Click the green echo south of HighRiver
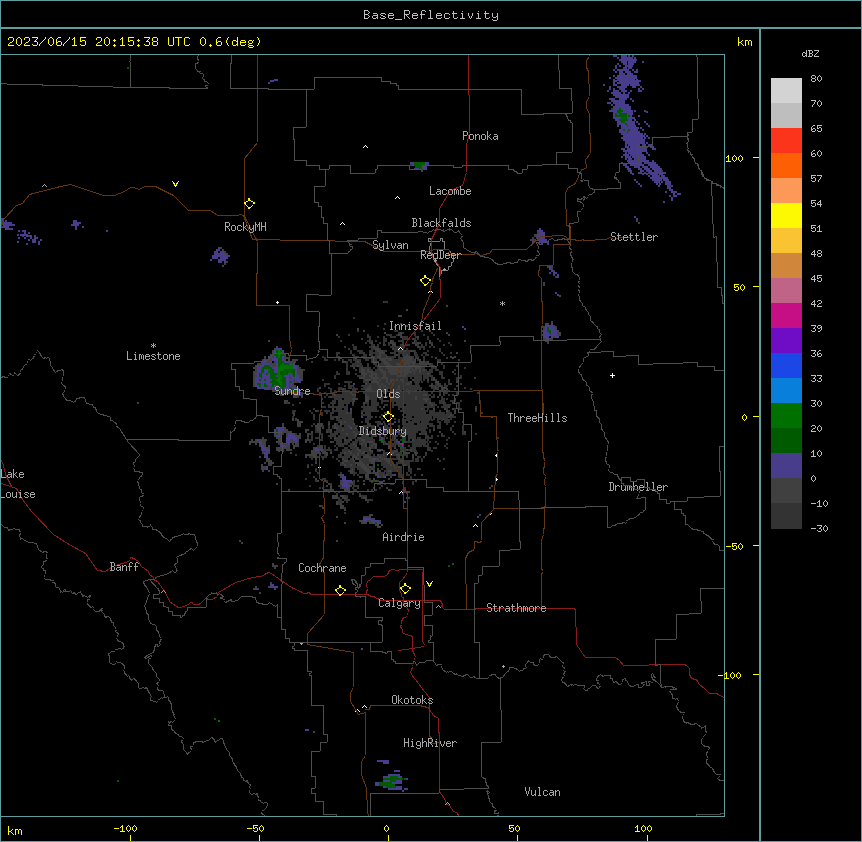The image size is (862, 842). click(x=393, y=780)
